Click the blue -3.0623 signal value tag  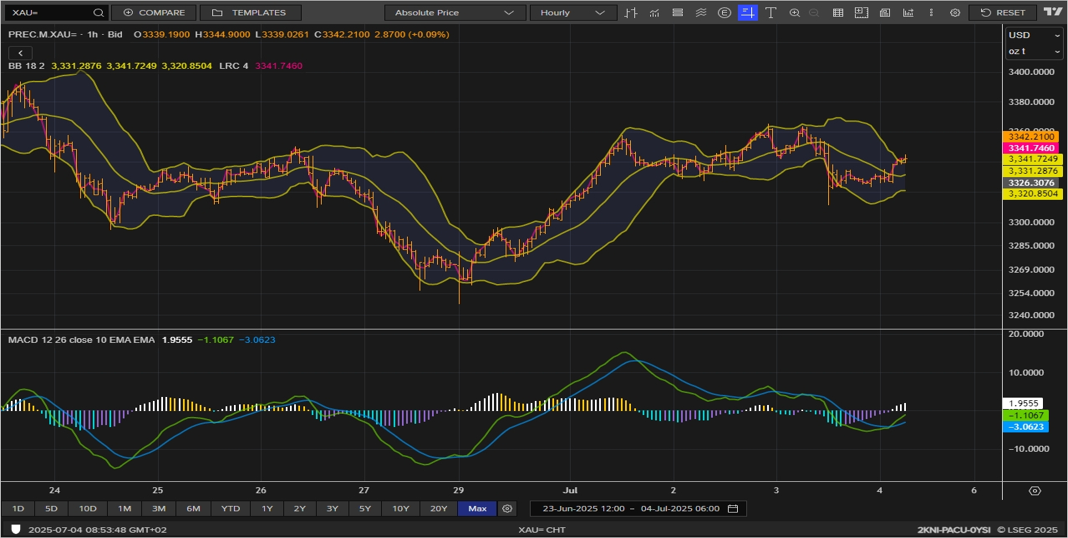pyautogui.click(x=1026, y=427)
